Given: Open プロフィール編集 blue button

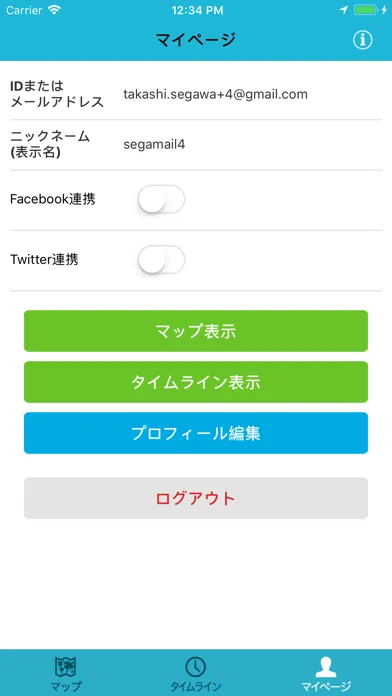Looking at the screenshot, I should pos(196,433).
